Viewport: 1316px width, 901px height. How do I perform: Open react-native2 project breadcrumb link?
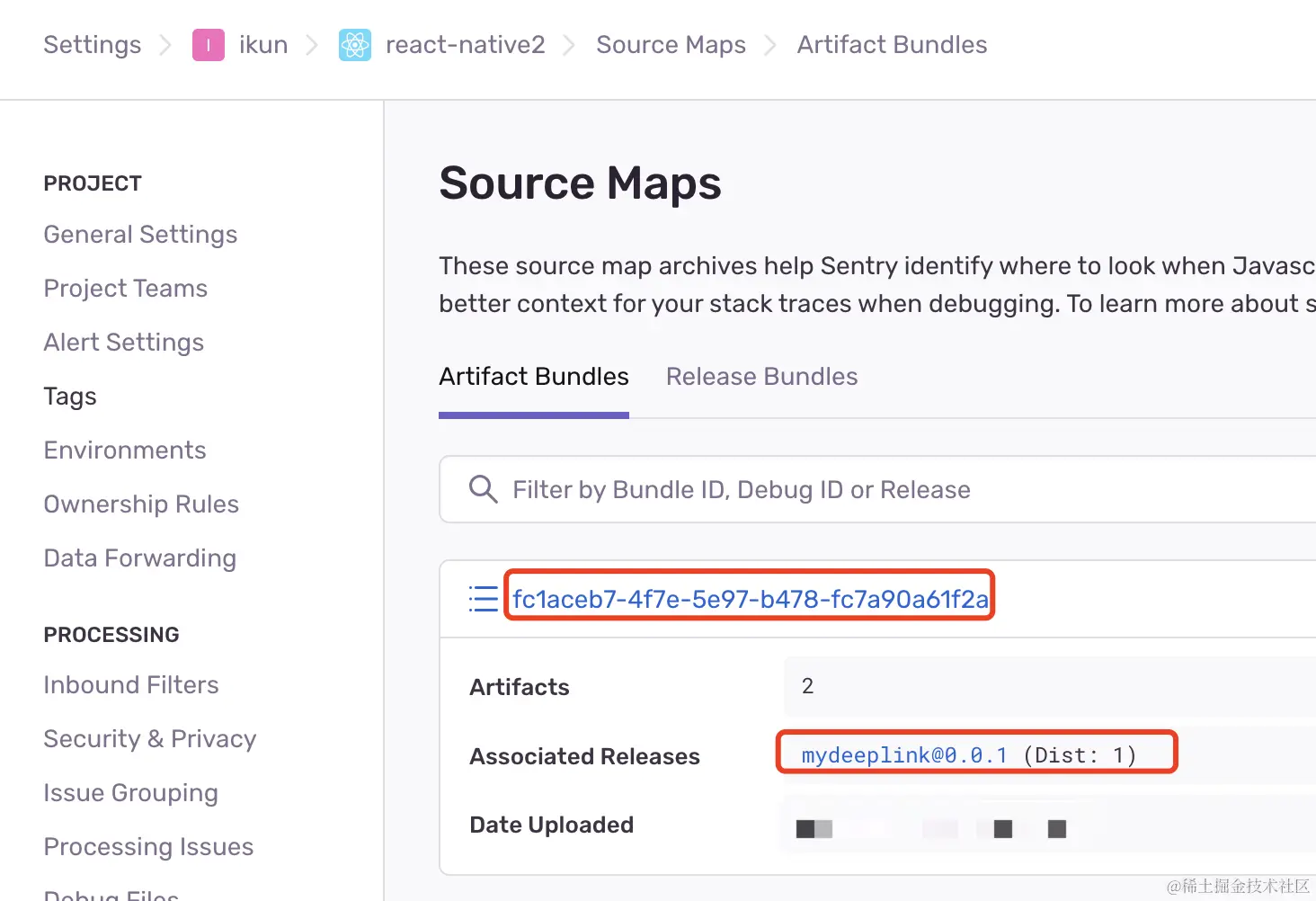[x=466, y=45]
